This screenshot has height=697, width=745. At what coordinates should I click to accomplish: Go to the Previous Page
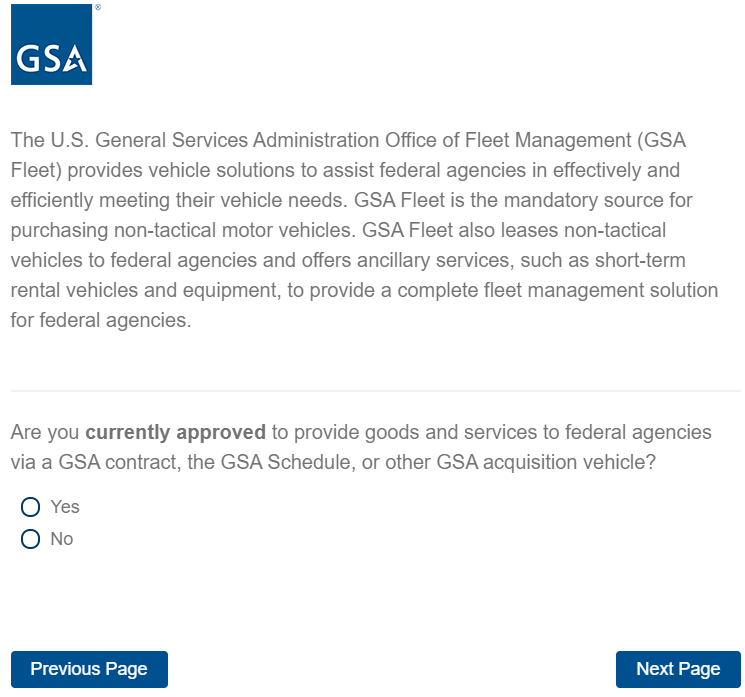(89, 669)
